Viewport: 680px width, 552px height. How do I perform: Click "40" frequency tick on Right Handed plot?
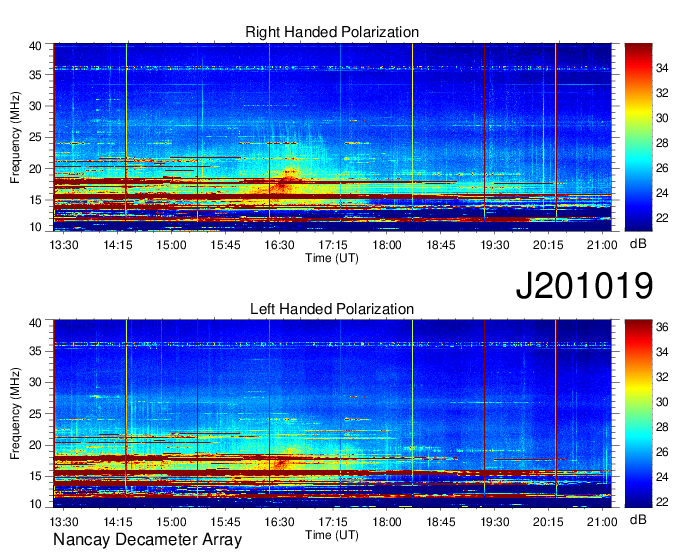click(x=36, y=46)
